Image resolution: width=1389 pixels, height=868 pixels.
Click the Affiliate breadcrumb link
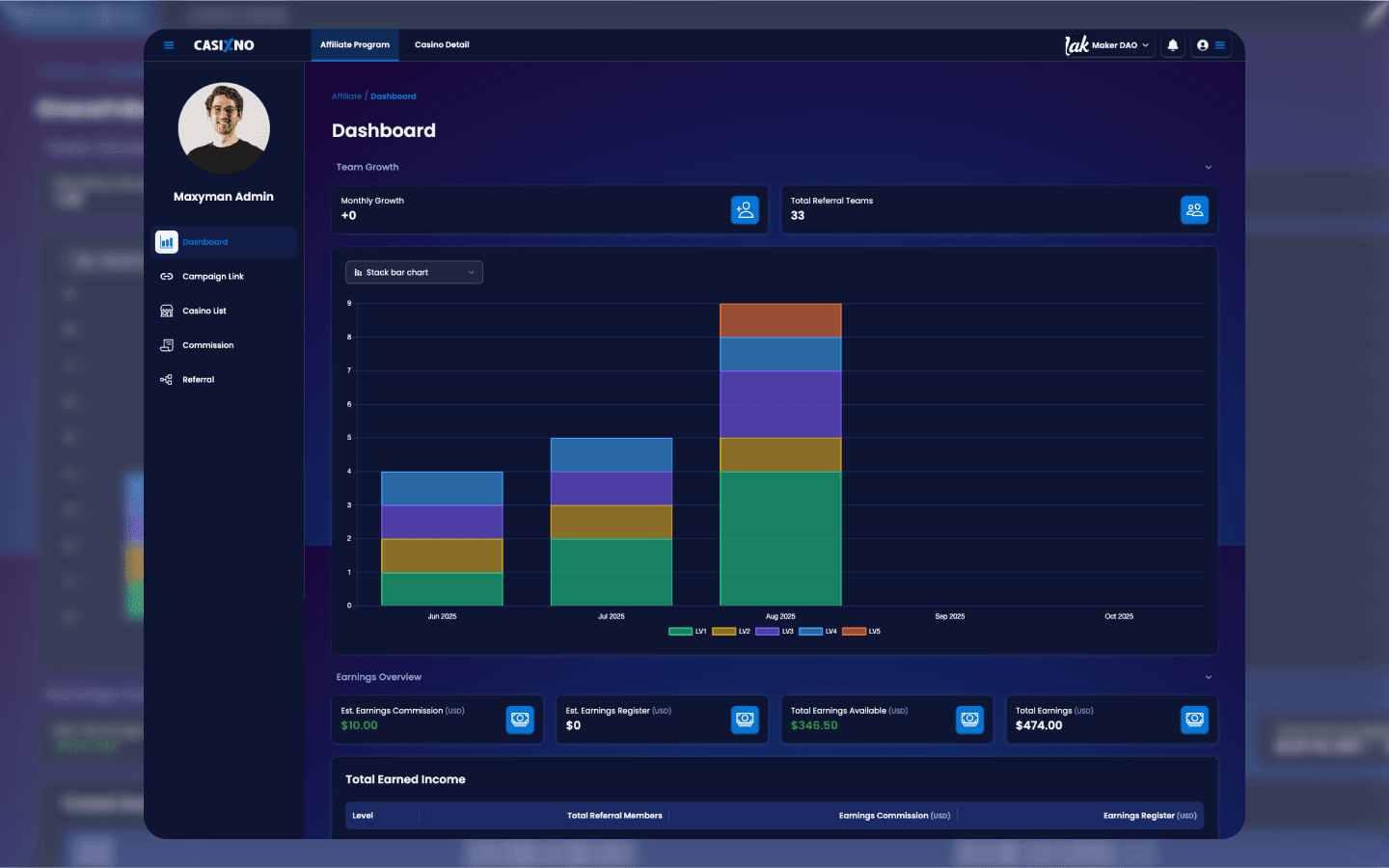click(346, 95)
